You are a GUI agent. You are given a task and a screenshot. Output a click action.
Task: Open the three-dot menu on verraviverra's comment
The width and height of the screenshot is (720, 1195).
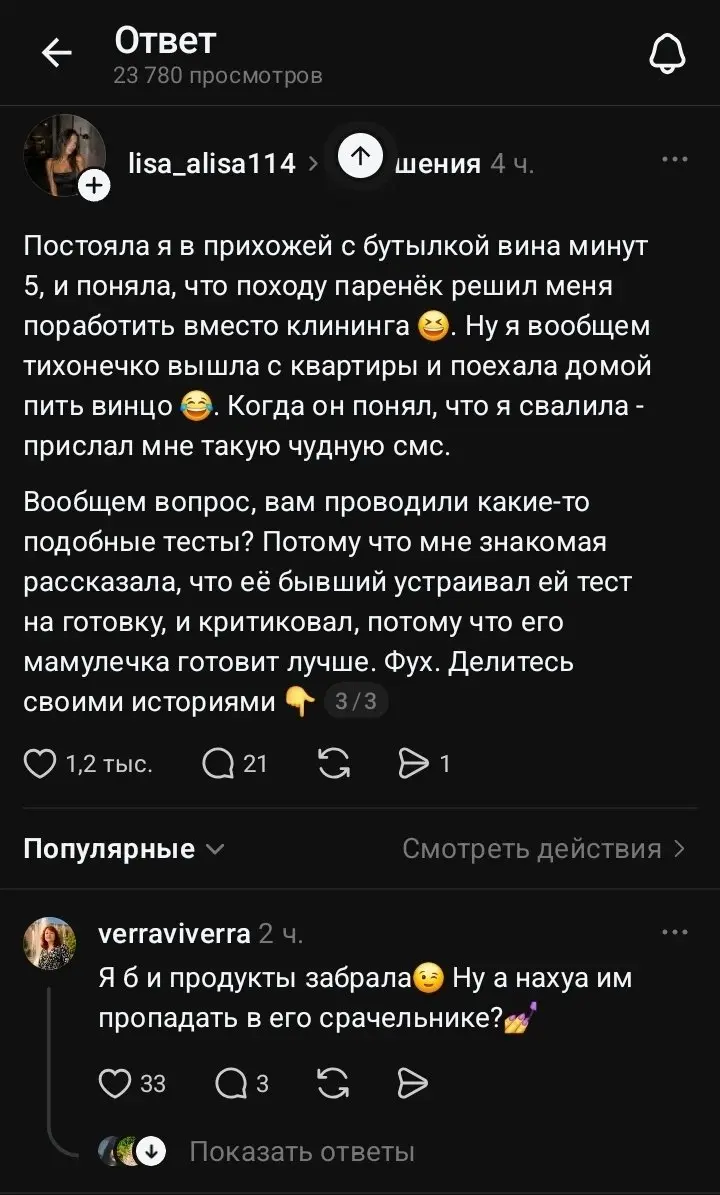[x=674, y=932]
